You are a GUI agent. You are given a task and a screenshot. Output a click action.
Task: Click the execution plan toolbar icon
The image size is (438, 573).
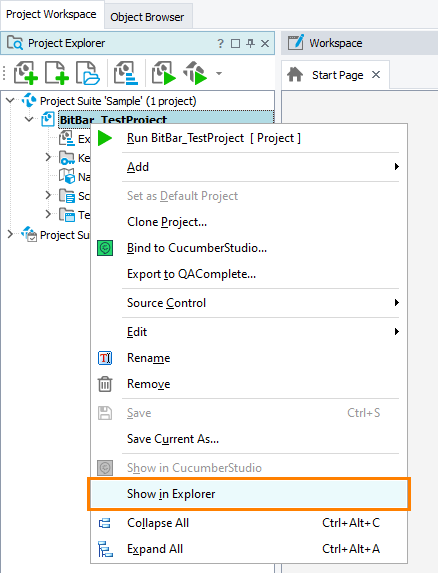(x=126, y=73)
